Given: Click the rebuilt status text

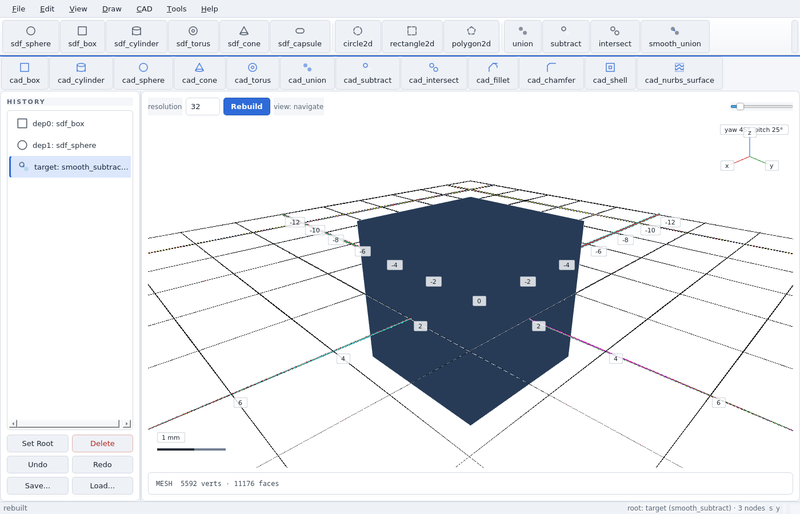Looking at the screenshot, I should [x=15, y=508].
